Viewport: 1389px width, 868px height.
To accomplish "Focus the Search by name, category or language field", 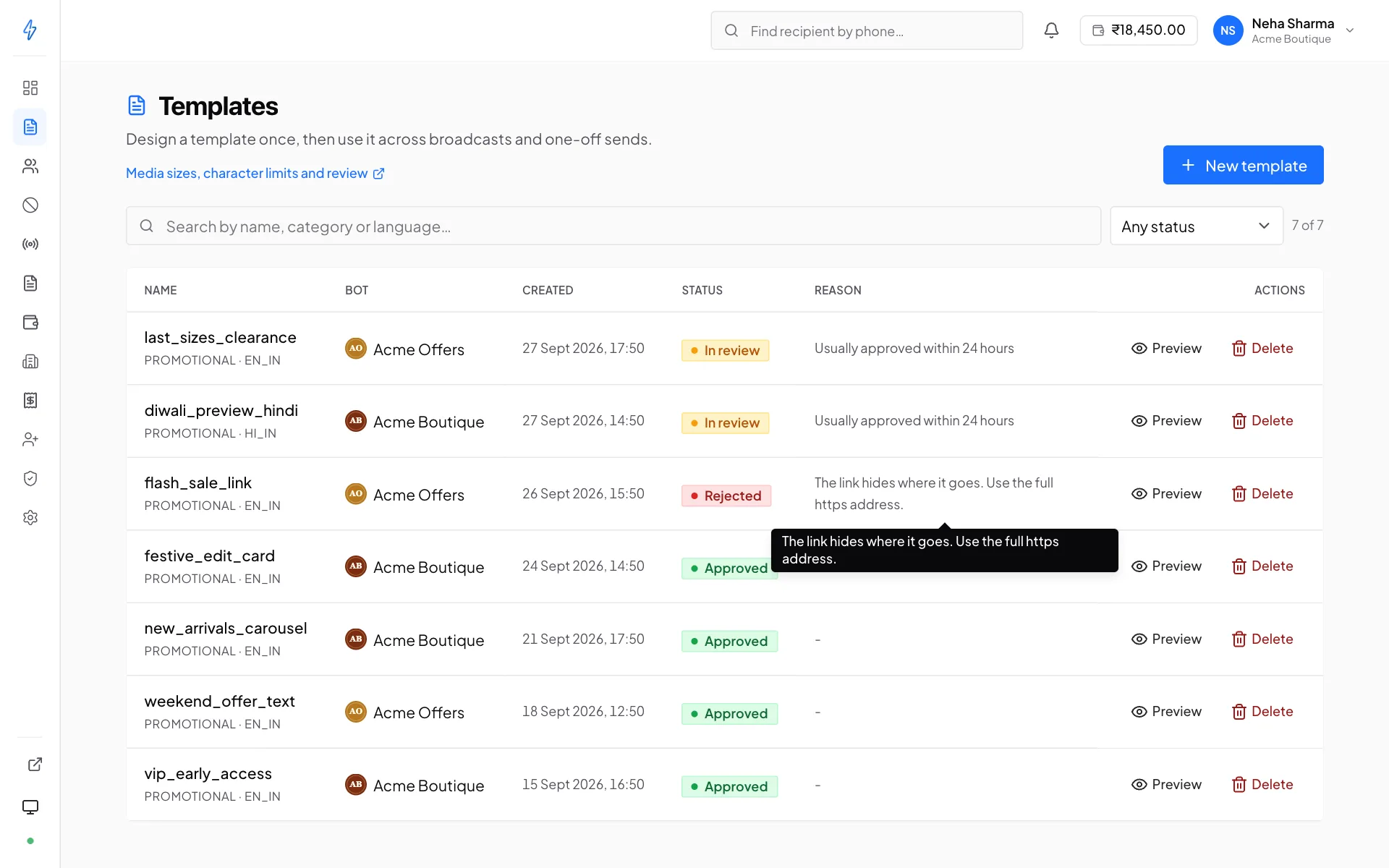I will (613, 226).
